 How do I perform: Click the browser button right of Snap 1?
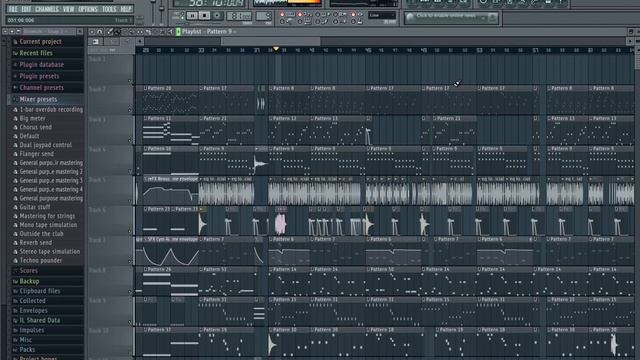coord(80,31)
